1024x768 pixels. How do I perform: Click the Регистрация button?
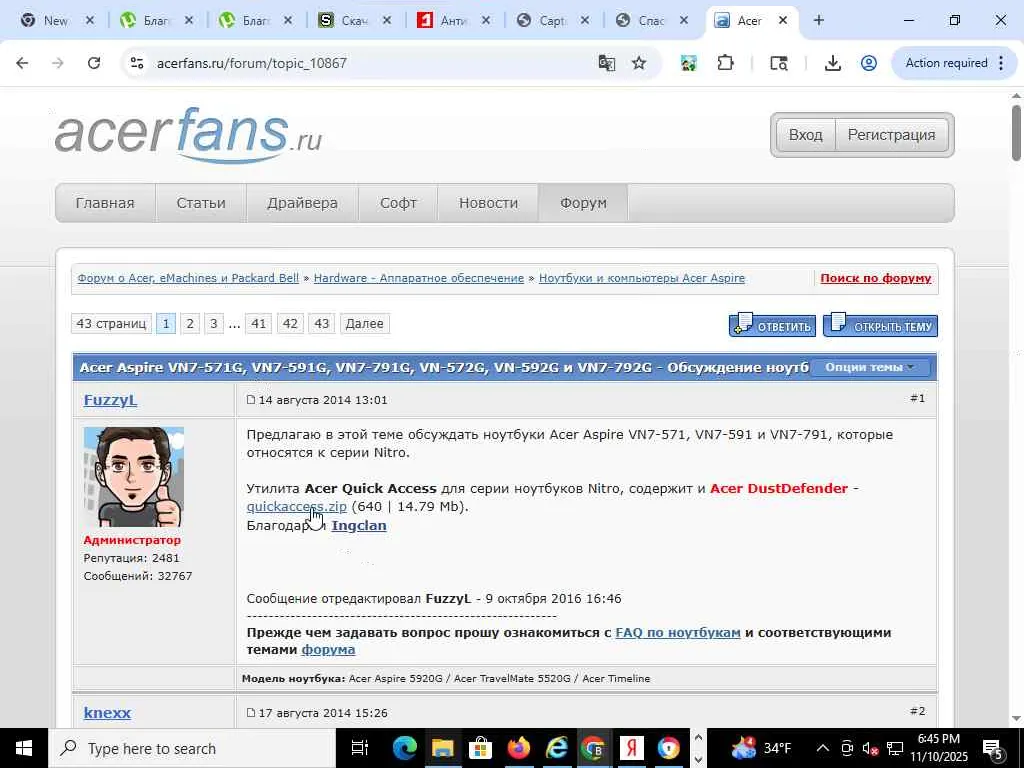tap(891, 135)
